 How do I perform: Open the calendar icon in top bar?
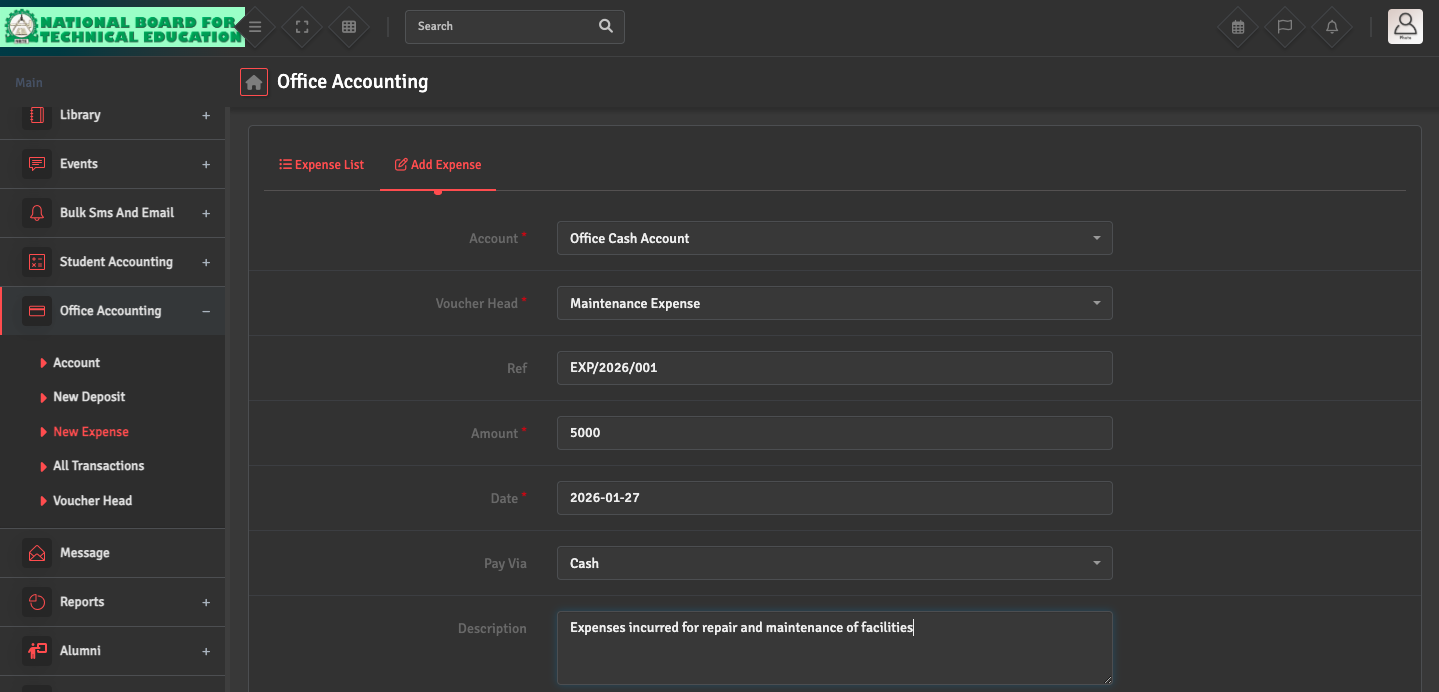tap(1238, 27)
